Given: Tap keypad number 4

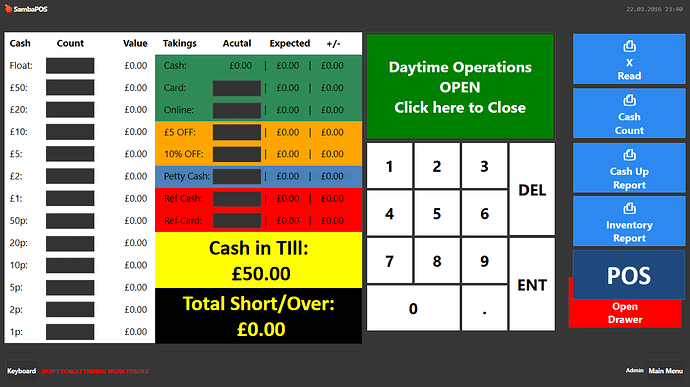Looking at the screenshot, I should click(389, 214).
